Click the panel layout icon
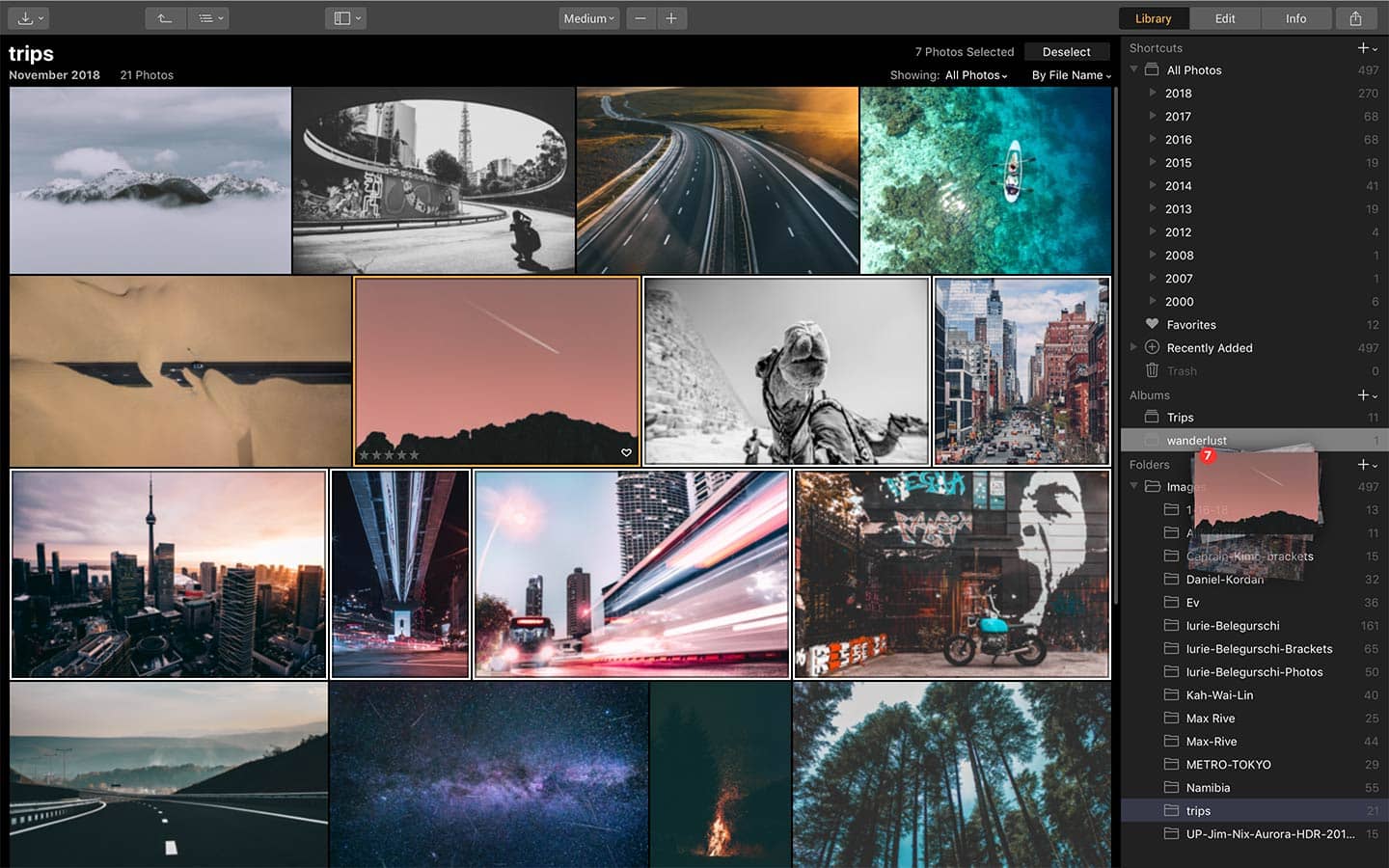This screenshot has height=868, width=1389. [345, 18]
